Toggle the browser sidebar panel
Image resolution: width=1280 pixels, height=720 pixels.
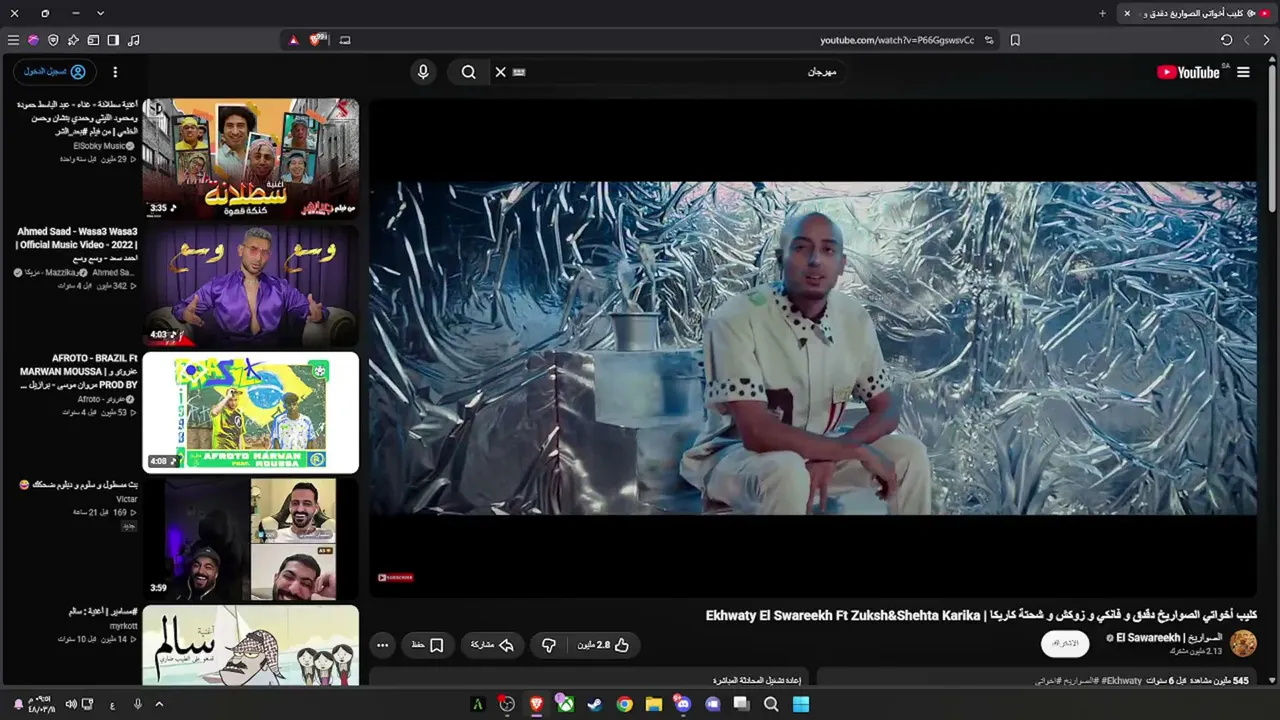click(x=113, y=40)
